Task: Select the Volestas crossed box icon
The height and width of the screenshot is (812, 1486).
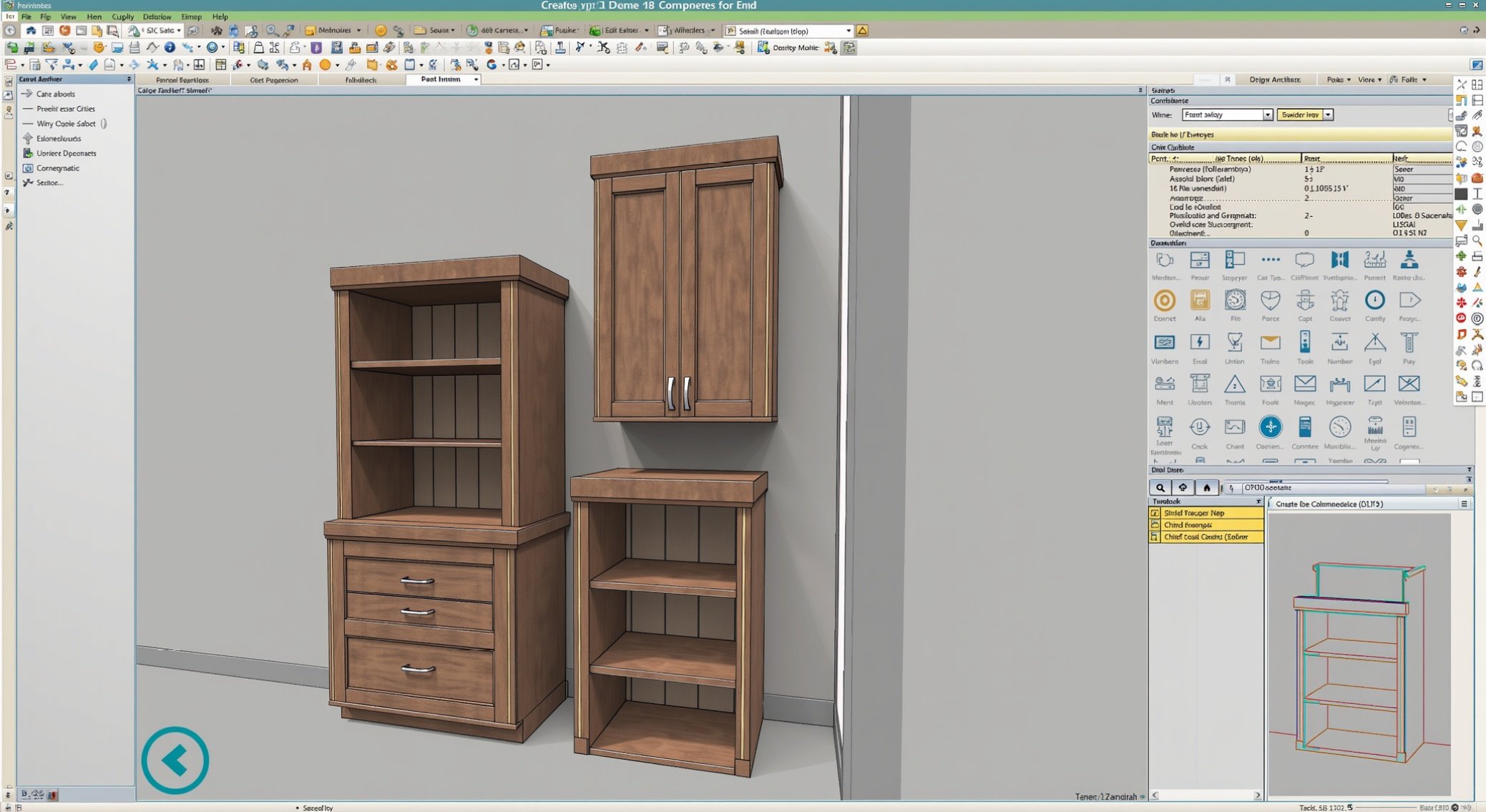Action: [1409, 384]
